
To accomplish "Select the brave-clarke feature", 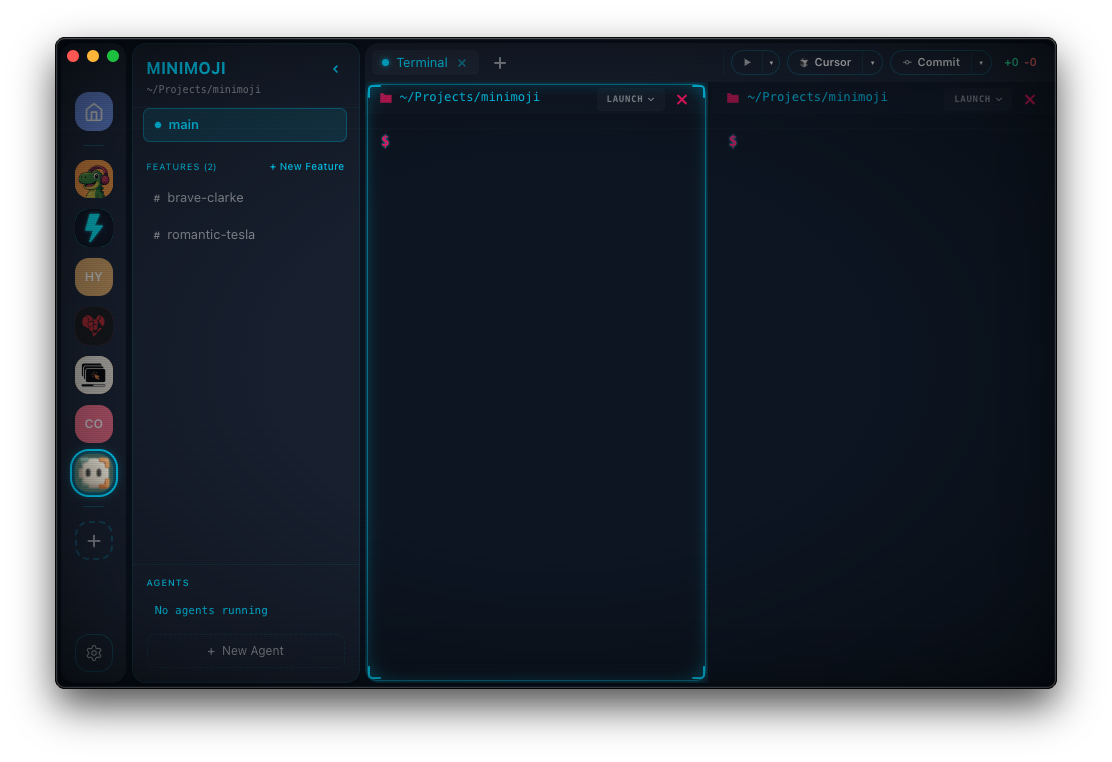I will [x=205, y=197].
